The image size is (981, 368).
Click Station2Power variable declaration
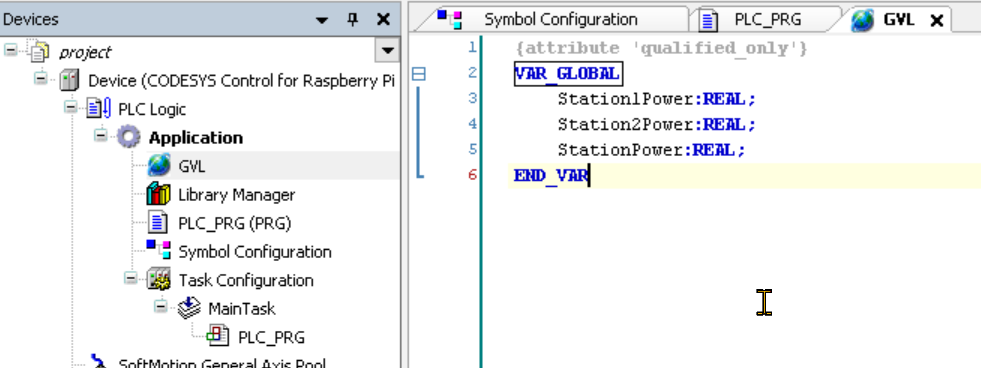[x=657, y=125]
